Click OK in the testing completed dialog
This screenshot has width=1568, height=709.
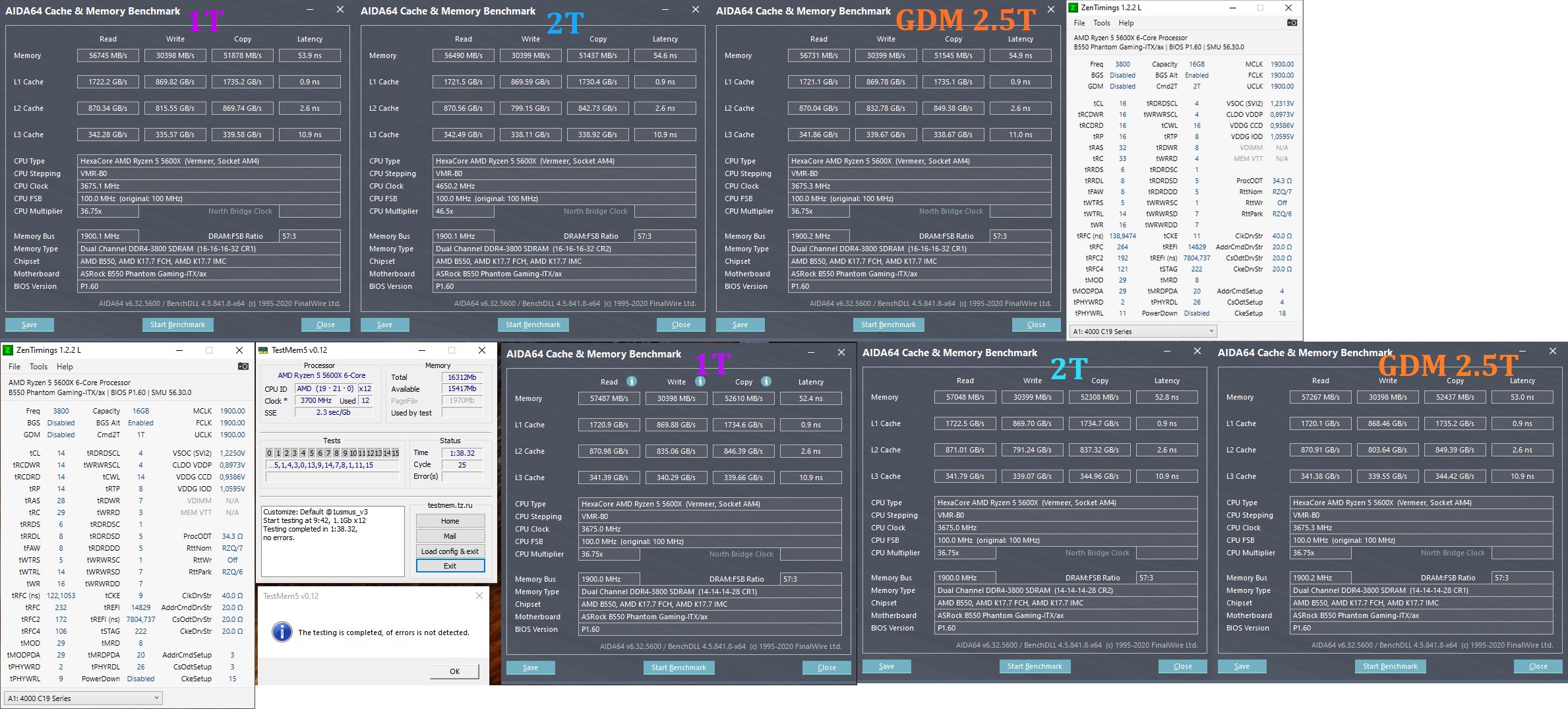(455, 671)
